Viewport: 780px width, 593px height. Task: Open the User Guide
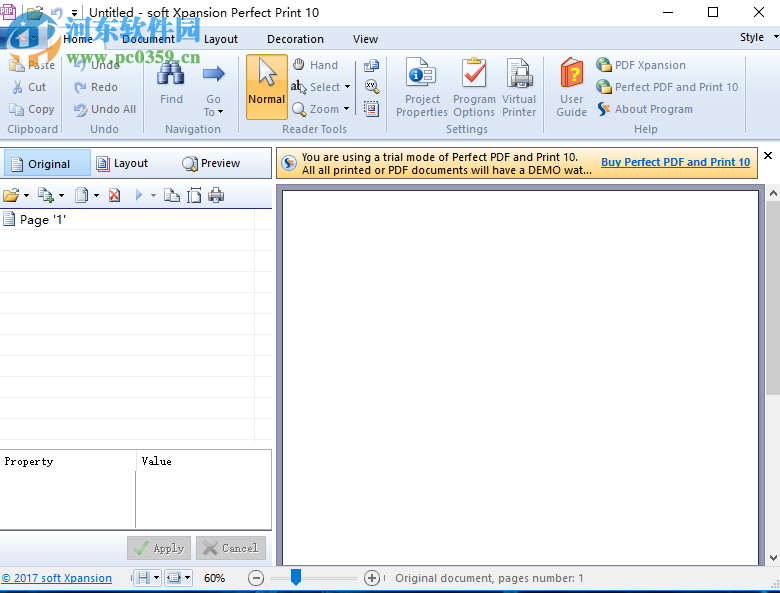pos(572,87)
